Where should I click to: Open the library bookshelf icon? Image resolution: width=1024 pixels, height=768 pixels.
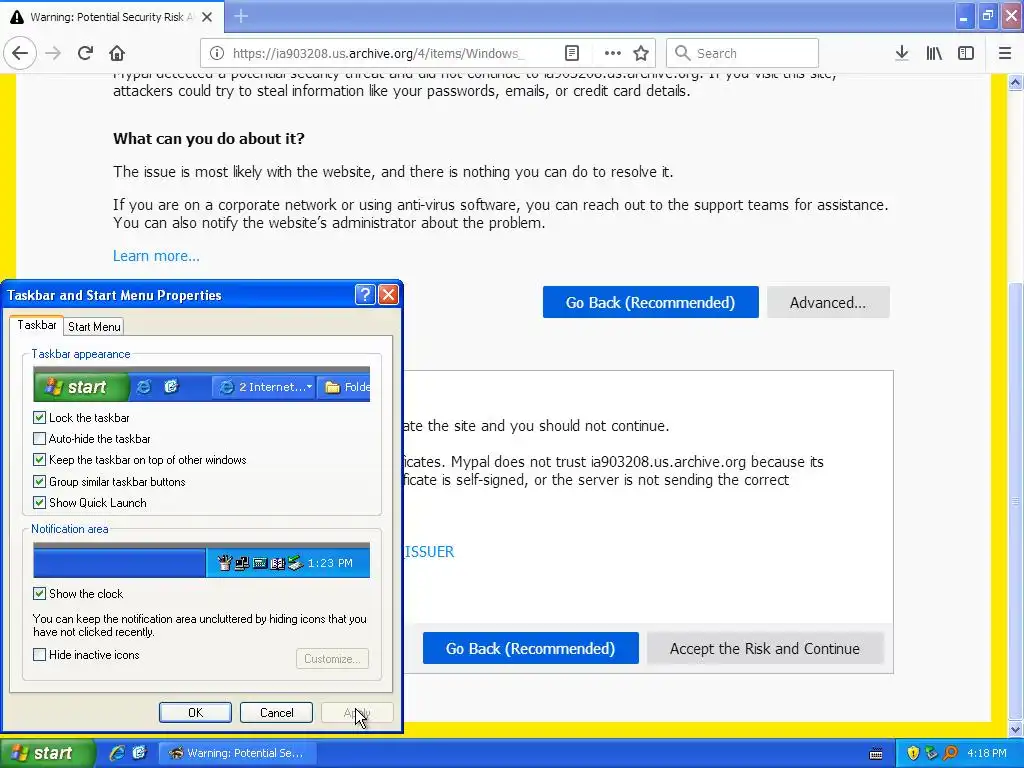934,53
